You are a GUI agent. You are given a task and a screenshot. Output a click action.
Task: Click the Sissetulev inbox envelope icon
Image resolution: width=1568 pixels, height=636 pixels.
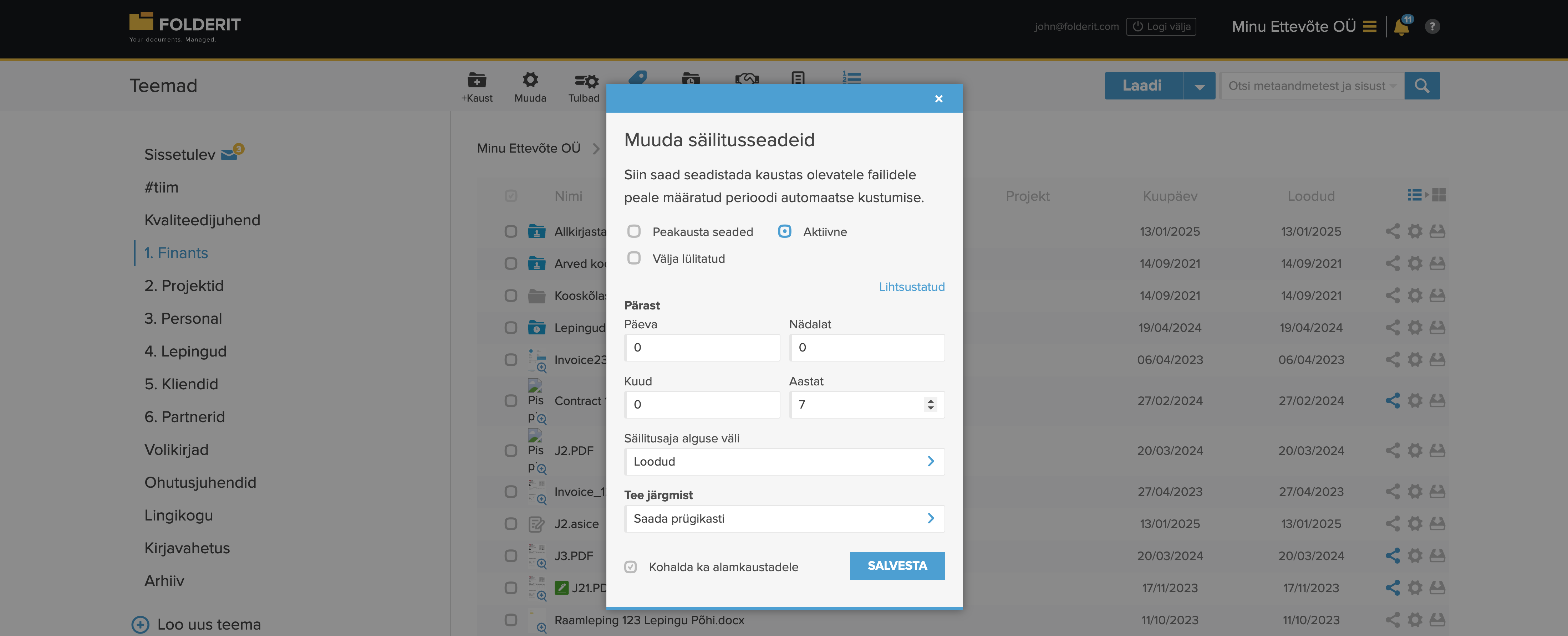click(229, 155)
